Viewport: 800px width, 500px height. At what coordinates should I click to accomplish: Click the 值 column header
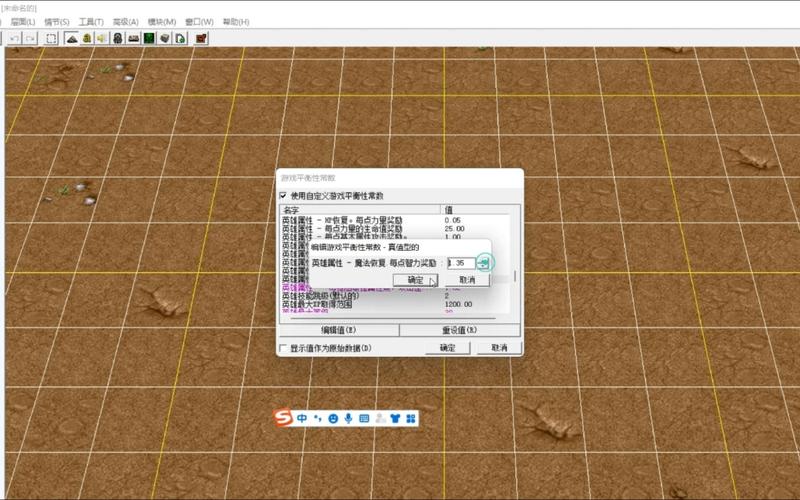476,210
